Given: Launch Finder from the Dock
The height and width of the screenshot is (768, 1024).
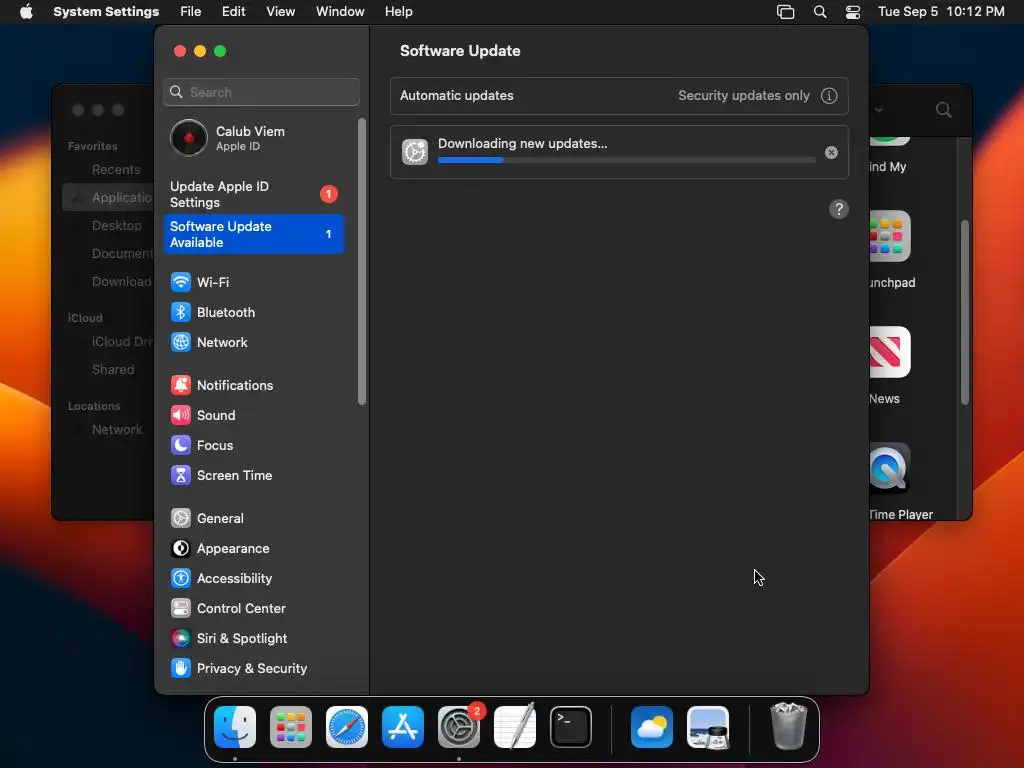Looking at the screenshot, I should click(x=234, y=727).
